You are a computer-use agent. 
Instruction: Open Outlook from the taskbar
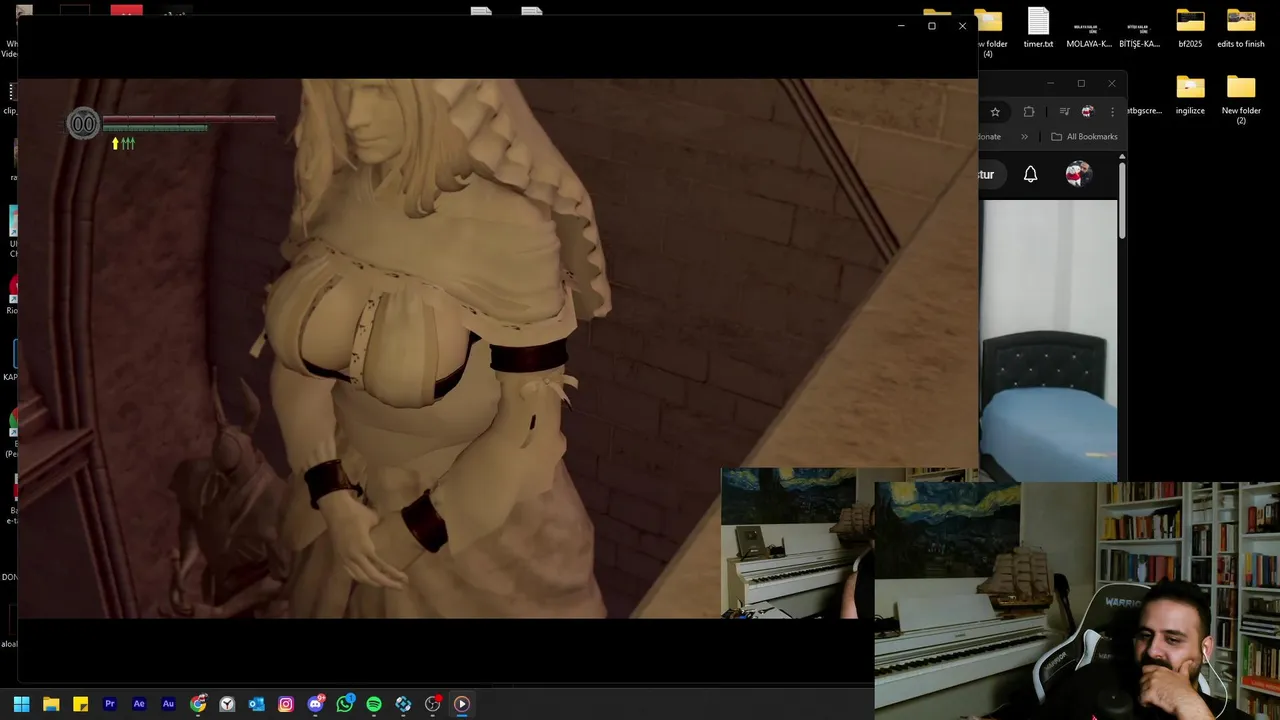256,704
